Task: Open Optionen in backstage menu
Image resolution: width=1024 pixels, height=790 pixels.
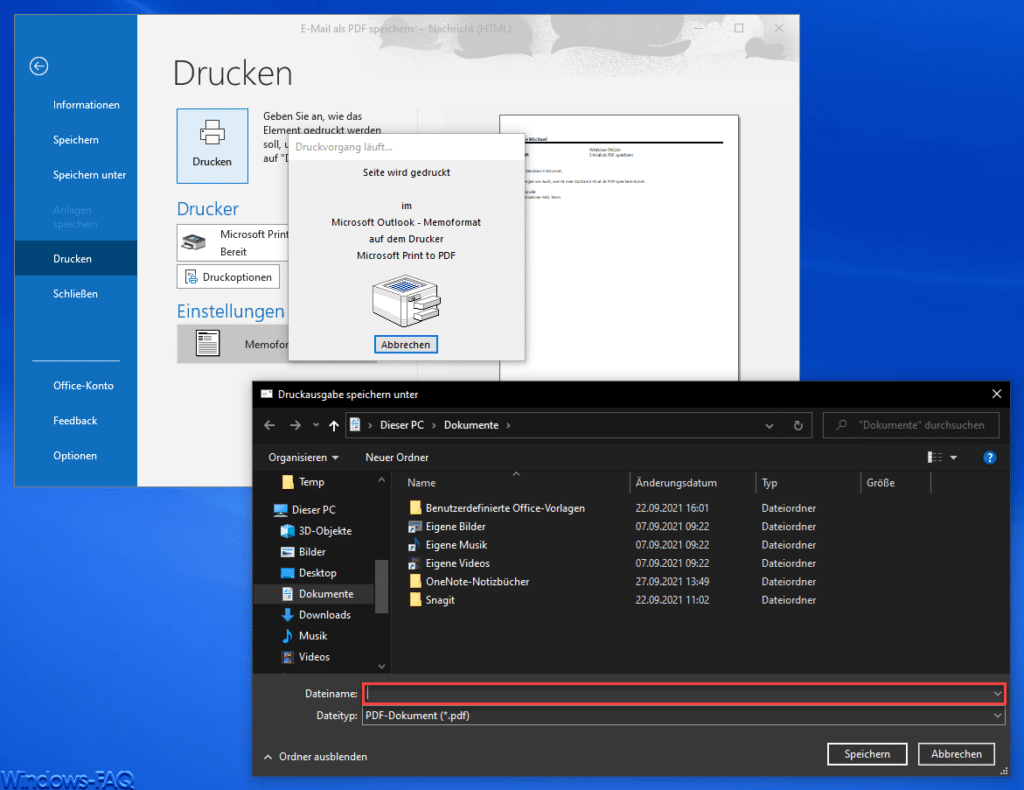Action: coord(75,456)
